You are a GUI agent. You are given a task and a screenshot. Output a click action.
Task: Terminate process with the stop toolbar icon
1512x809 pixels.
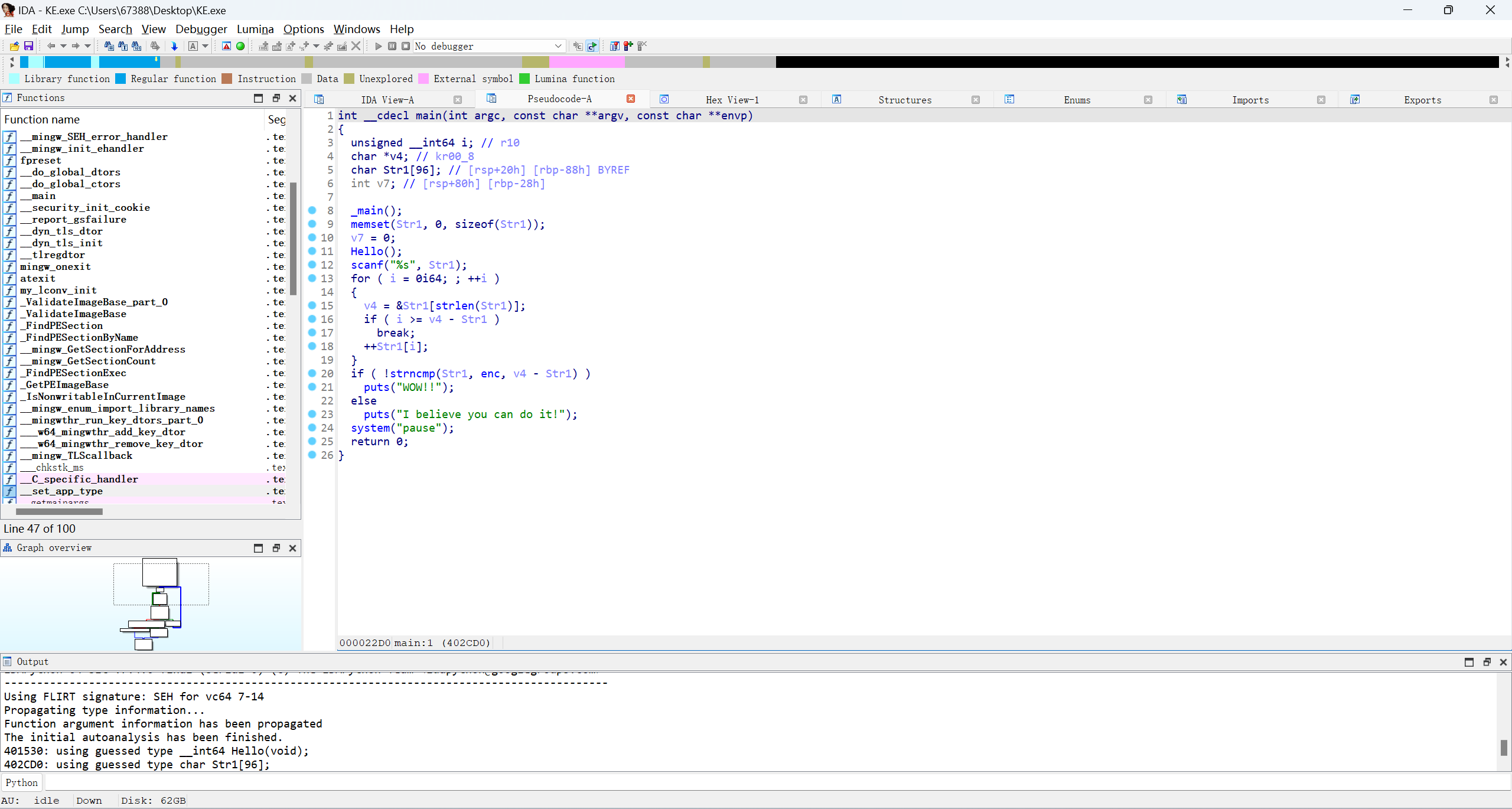click(x=406, y=46)
